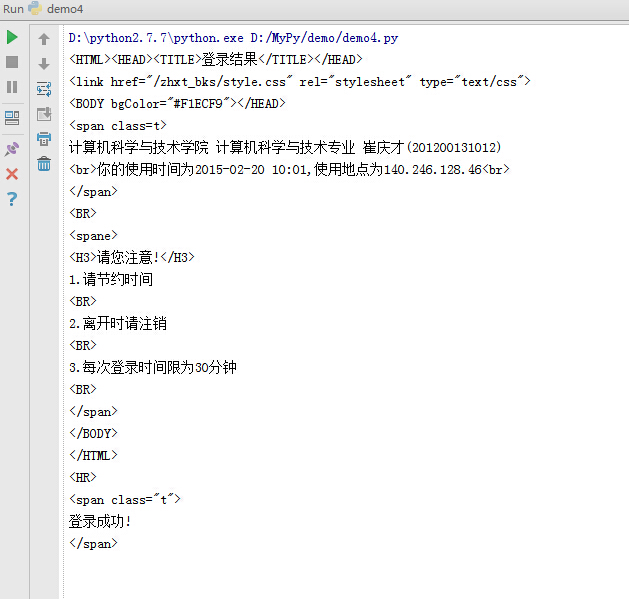Print the console output

[x=44, y=139]
